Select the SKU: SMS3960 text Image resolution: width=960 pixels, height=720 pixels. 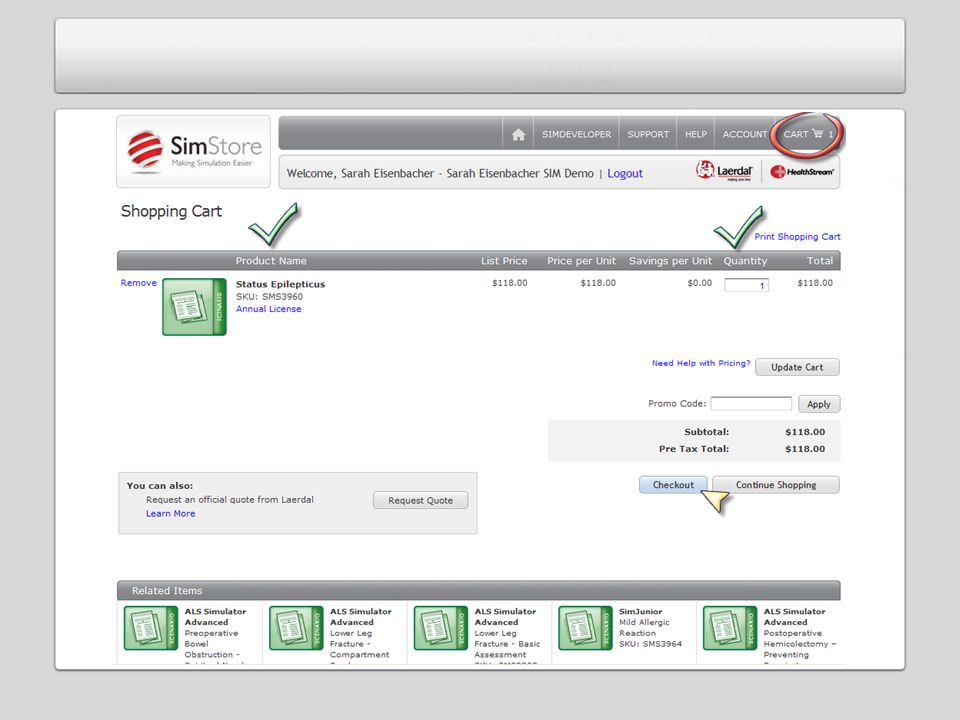[x=269, y=296]
